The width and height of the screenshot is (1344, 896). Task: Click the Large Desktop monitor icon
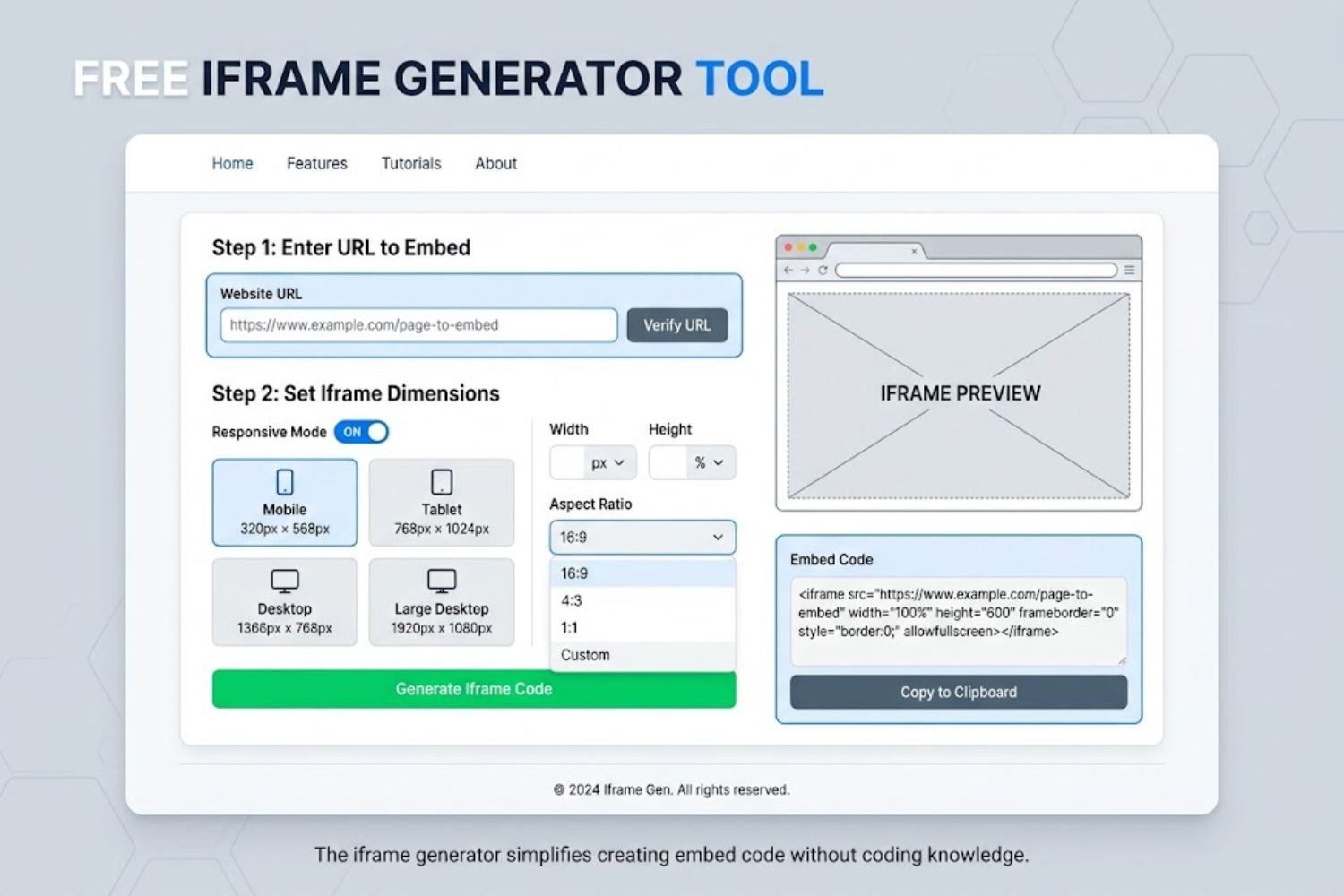pyautogui.click(x=442, y=581)
